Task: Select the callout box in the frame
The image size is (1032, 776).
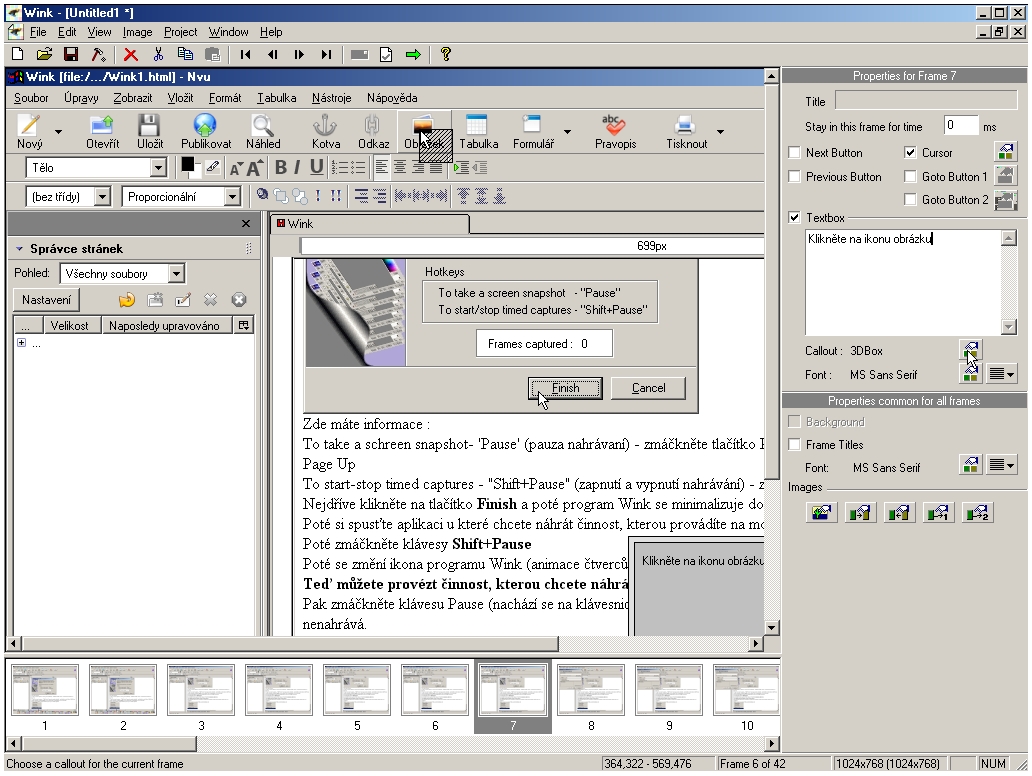Action: (x=697, y=586)
